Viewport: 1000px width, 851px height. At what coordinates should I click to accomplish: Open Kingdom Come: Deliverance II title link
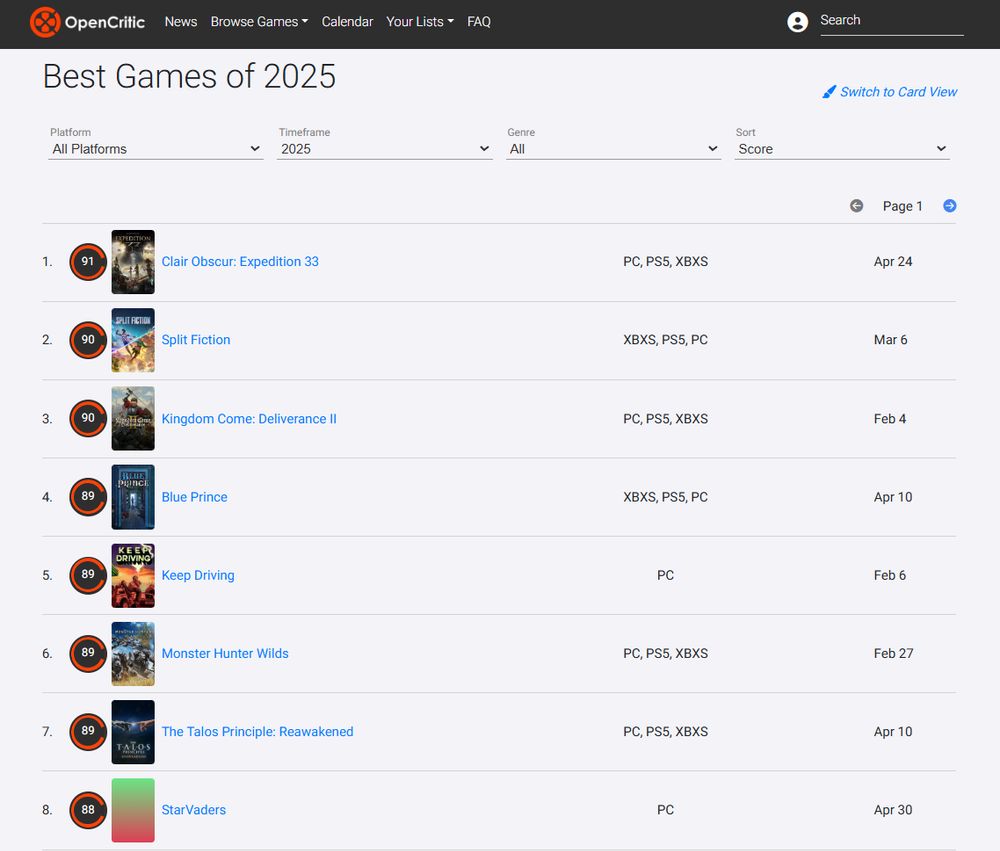249,418
